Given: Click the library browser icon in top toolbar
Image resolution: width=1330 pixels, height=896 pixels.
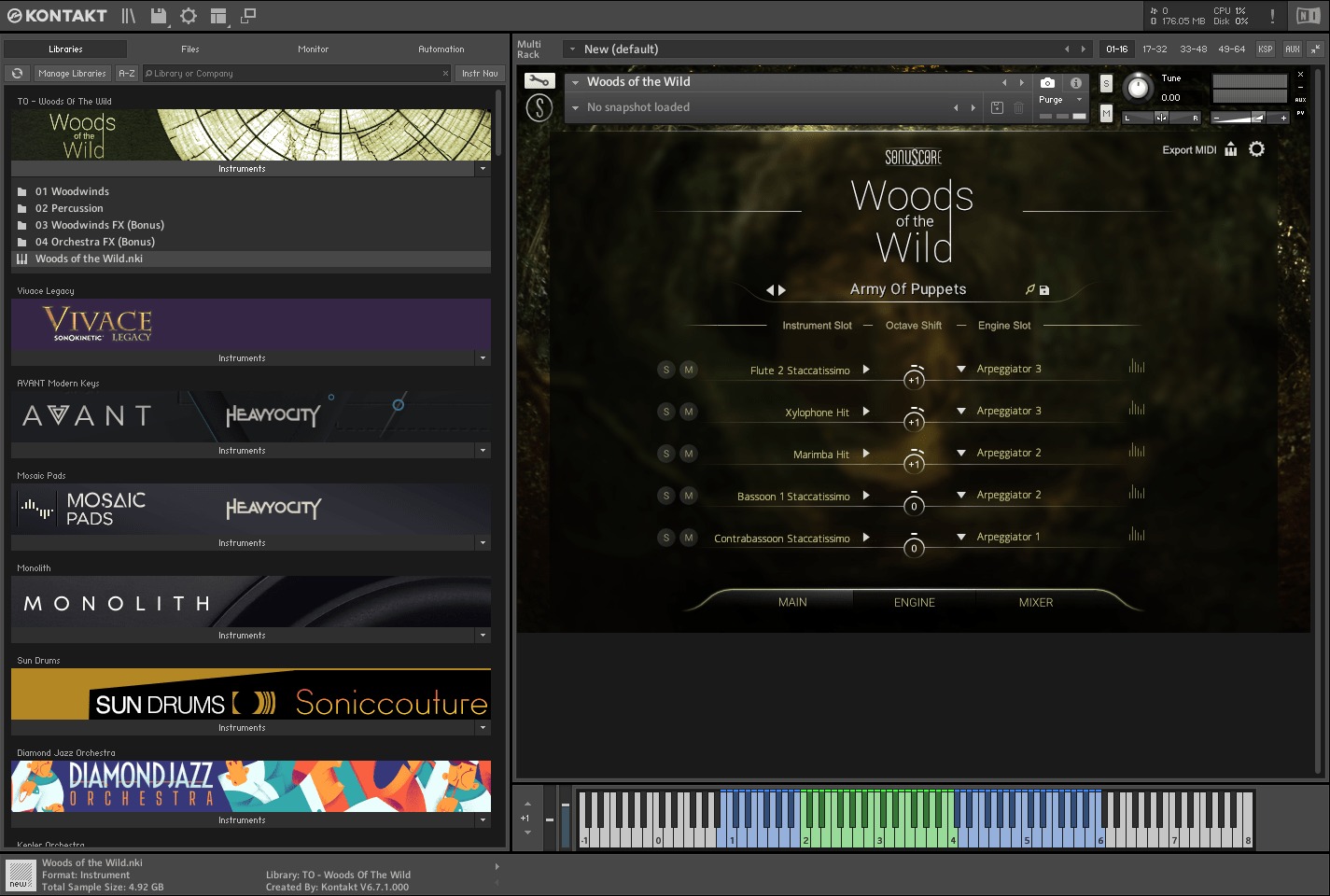Looking at the screenshot, I should coord(128,16).
